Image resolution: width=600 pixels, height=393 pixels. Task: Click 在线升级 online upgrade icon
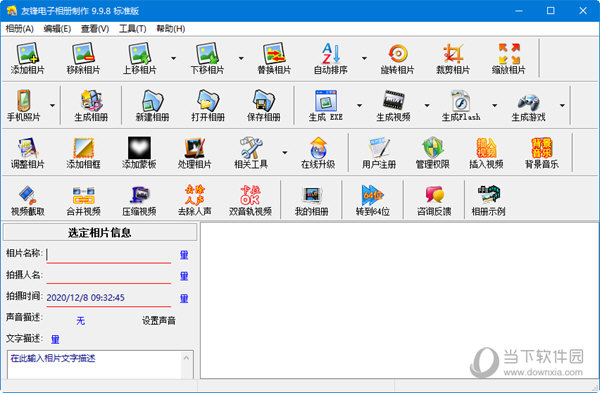click(318, 153)
